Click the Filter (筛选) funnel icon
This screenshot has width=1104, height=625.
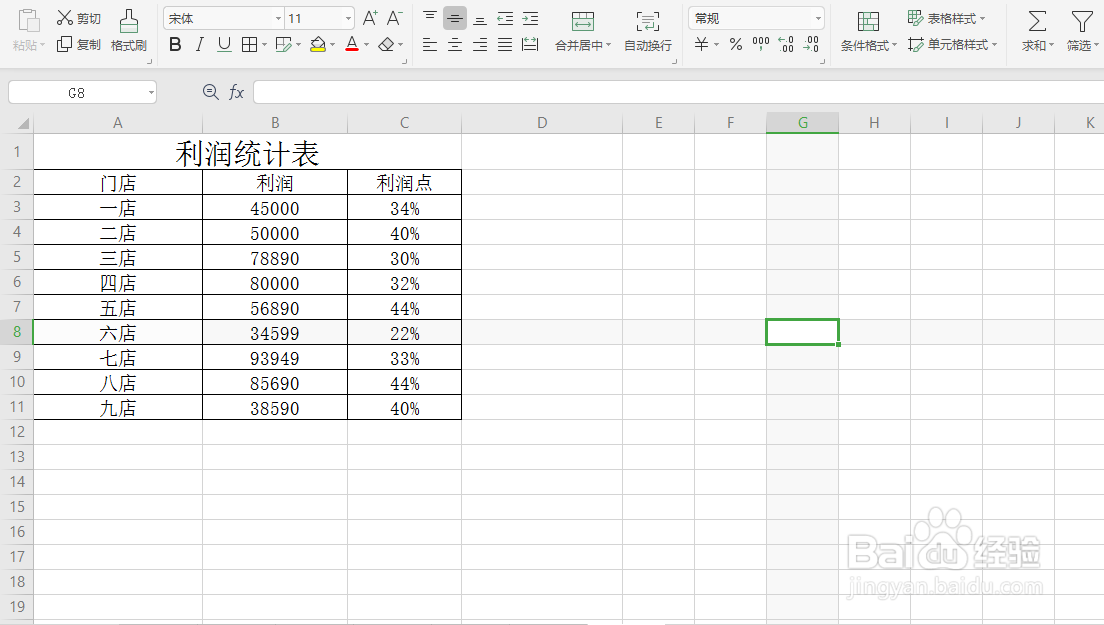pyautogui.click(x=1081, y=22)
